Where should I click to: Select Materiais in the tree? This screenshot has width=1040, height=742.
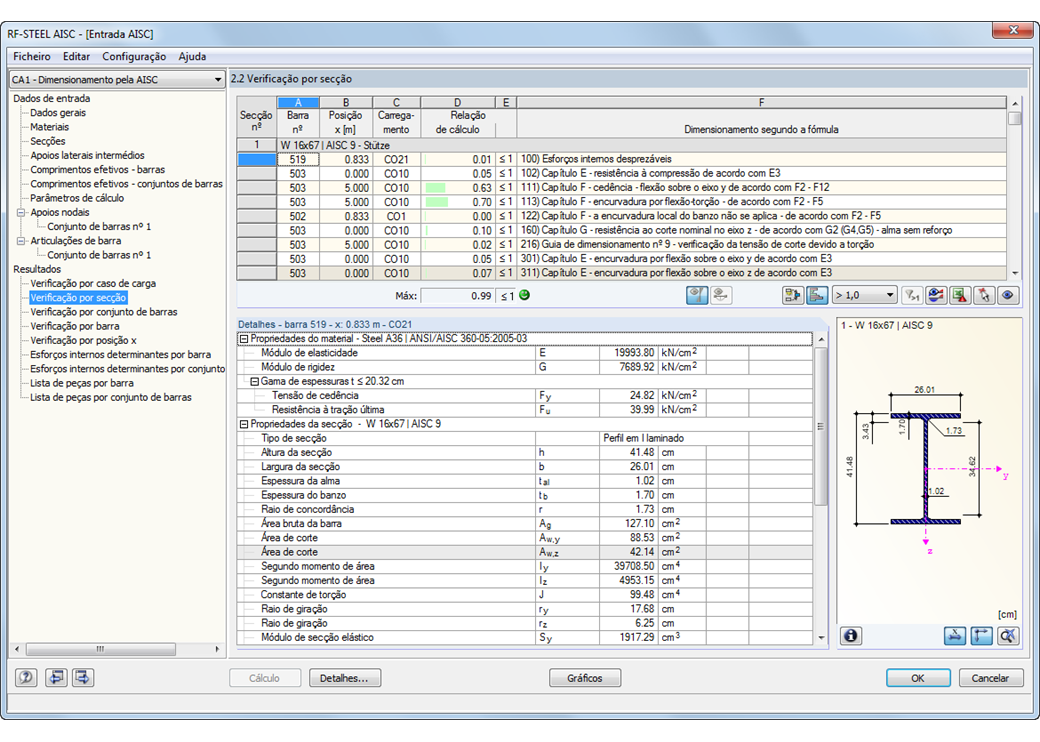49,127
